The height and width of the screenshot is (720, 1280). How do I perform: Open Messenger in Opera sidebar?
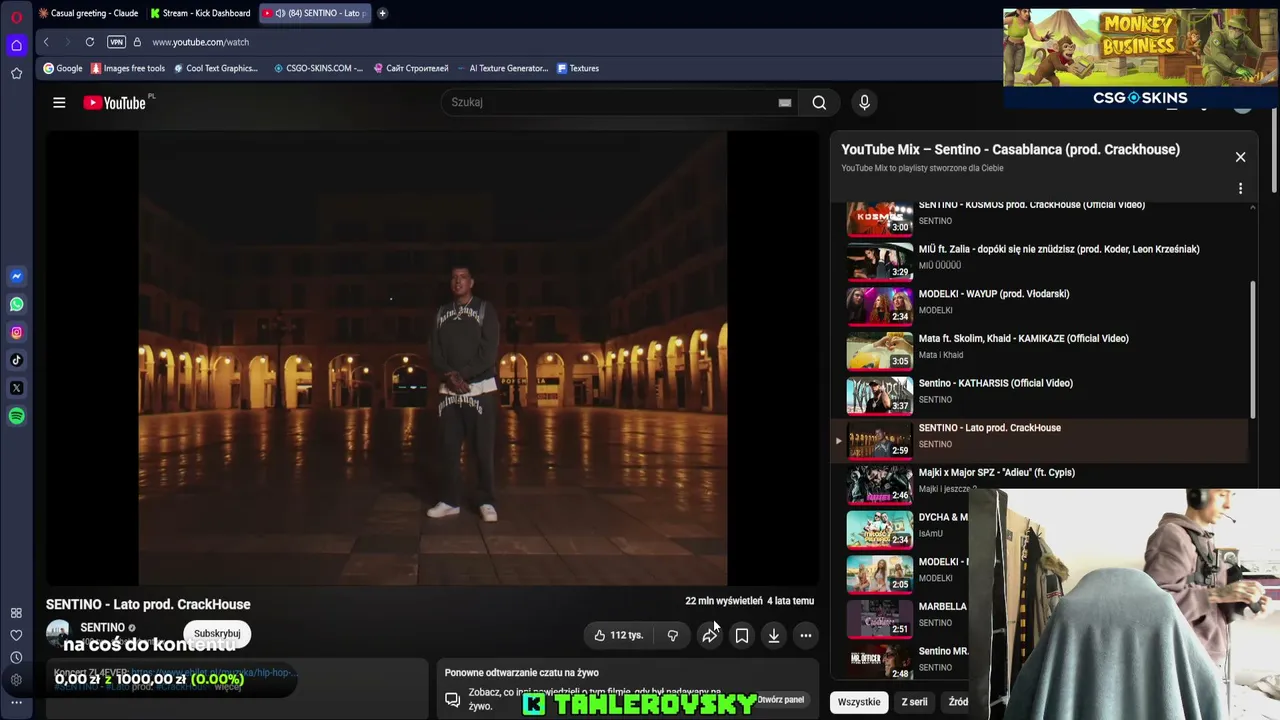pos(16,276)
